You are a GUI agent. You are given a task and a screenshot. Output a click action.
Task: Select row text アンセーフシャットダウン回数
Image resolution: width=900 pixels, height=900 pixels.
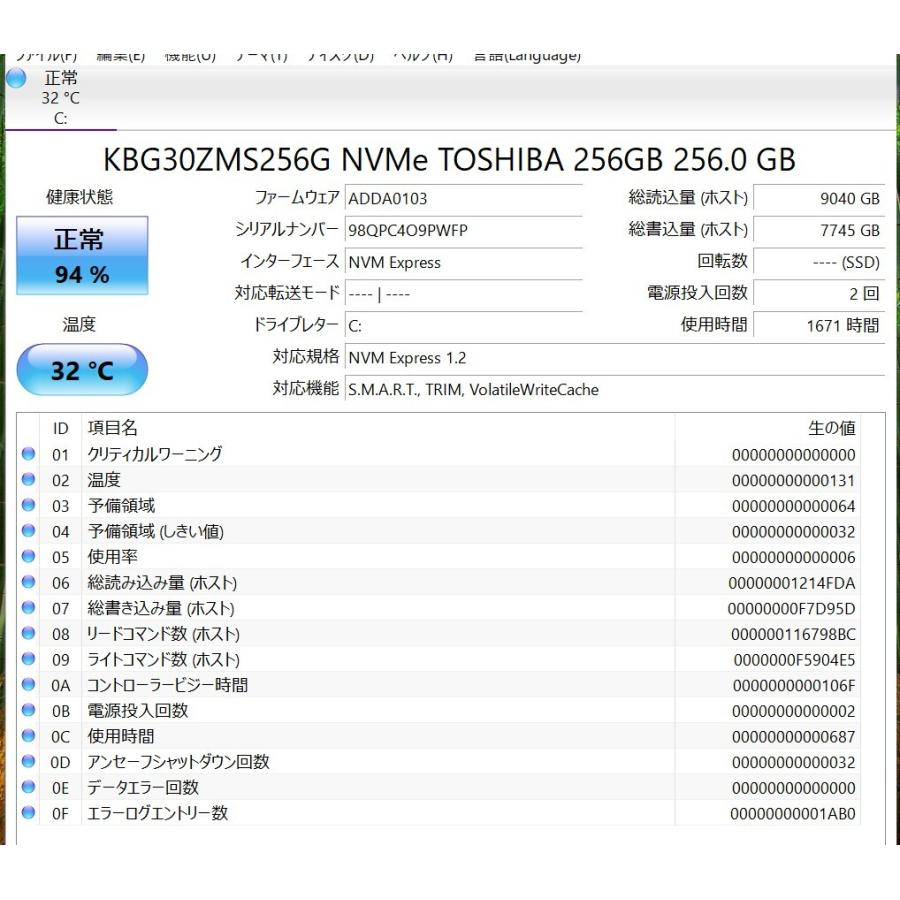pyautogui.click(x=178, y=762)
